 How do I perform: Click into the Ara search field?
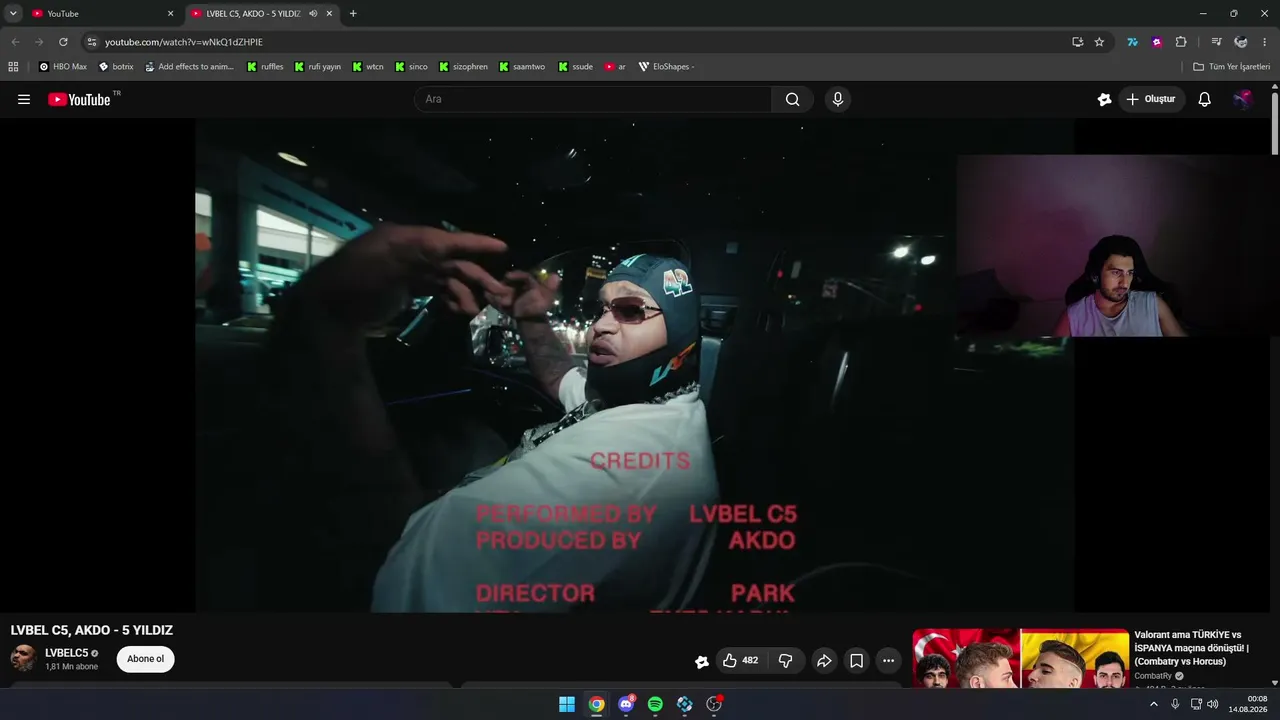pyautogui.click(x=592, y=99)
